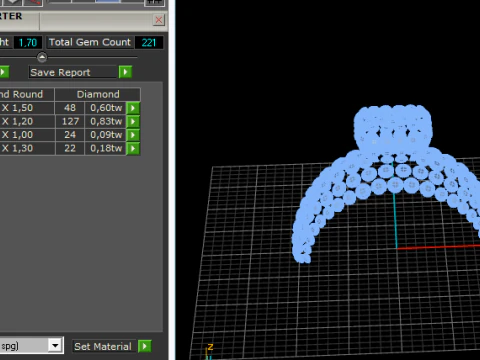Viewport: 480px width, 360px height.
Task: Click the green arrow for the 0,09tw row
Action: tap(133, 135)
